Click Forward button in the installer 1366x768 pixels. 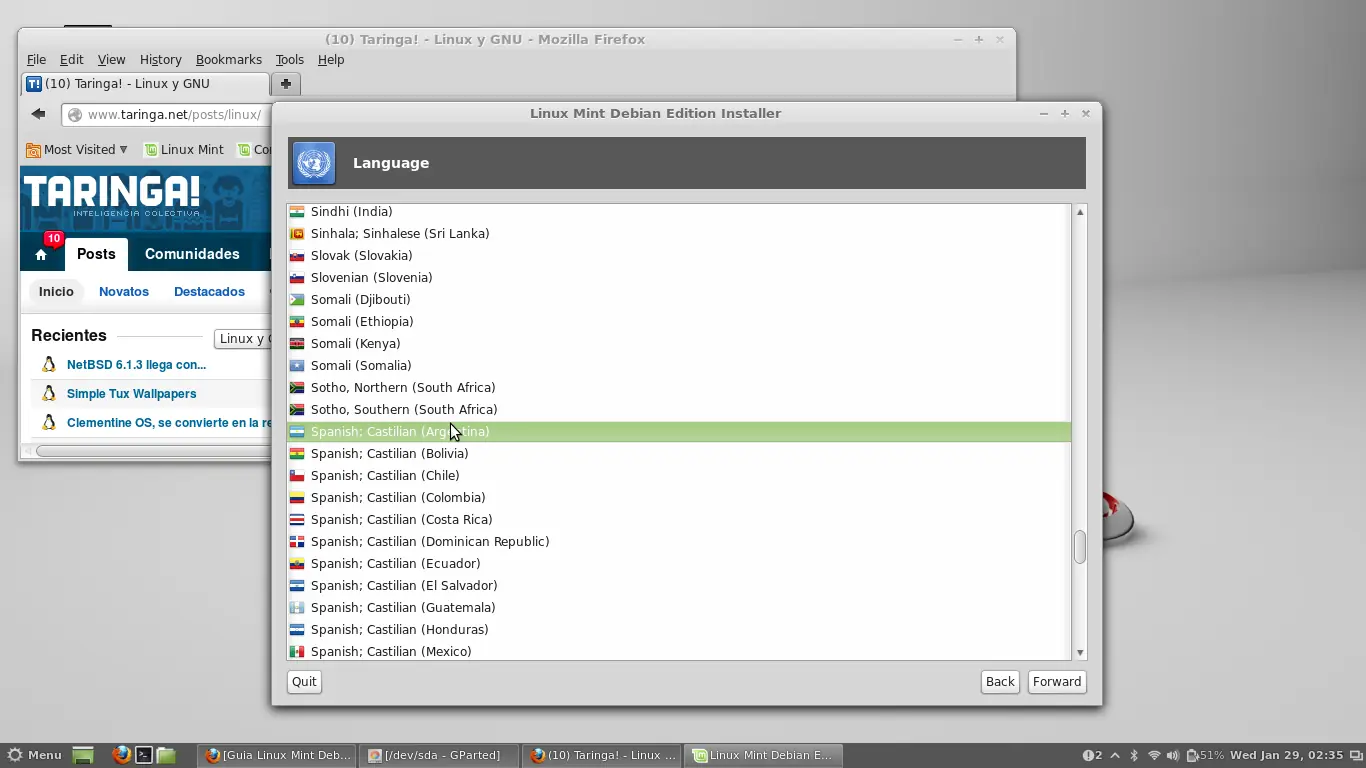[x=1057, y=682]
